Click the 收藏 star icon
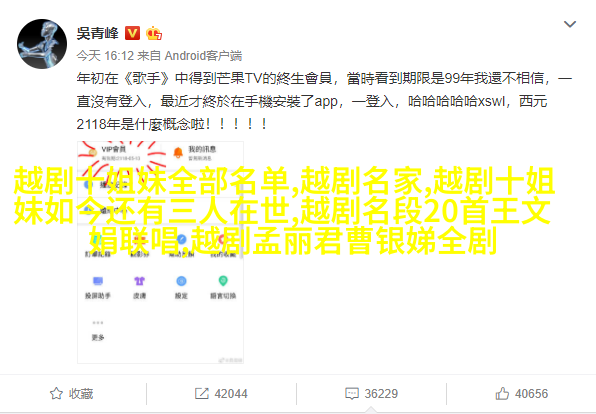 [x=56, y=393]
